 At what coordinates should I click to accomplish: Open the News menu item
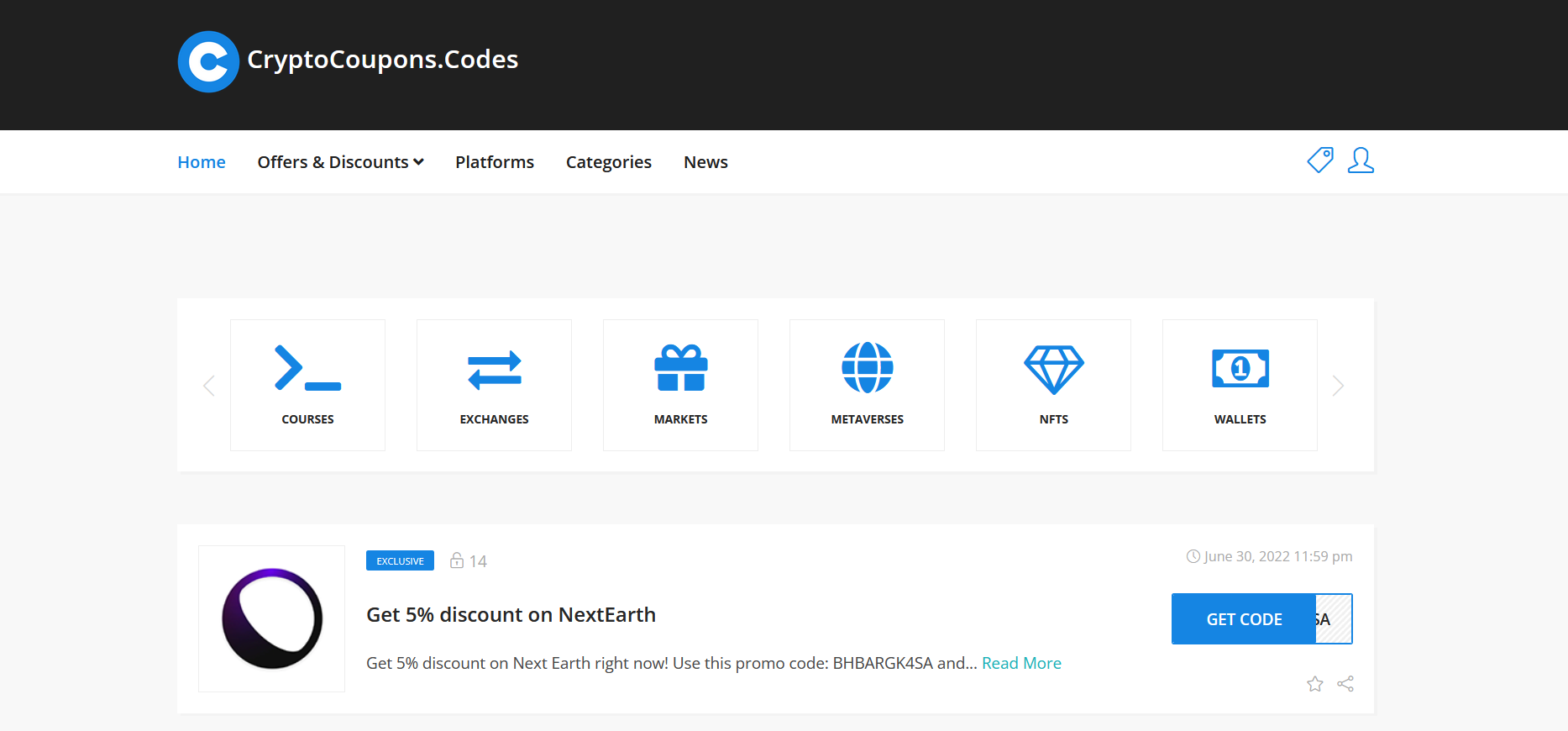(x=705, y=162)
